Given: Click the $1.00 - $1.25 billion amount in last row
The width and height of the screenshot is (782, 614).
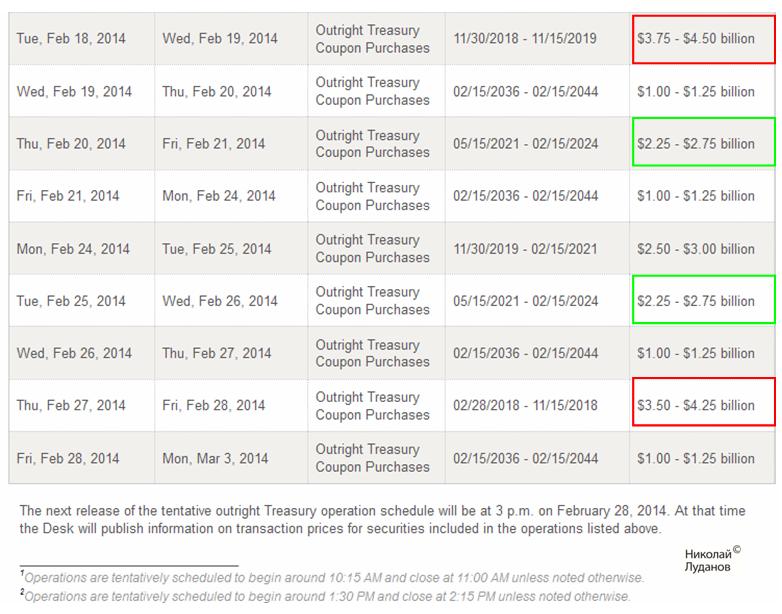Looking at the screenshot, I should pos(696,459).
